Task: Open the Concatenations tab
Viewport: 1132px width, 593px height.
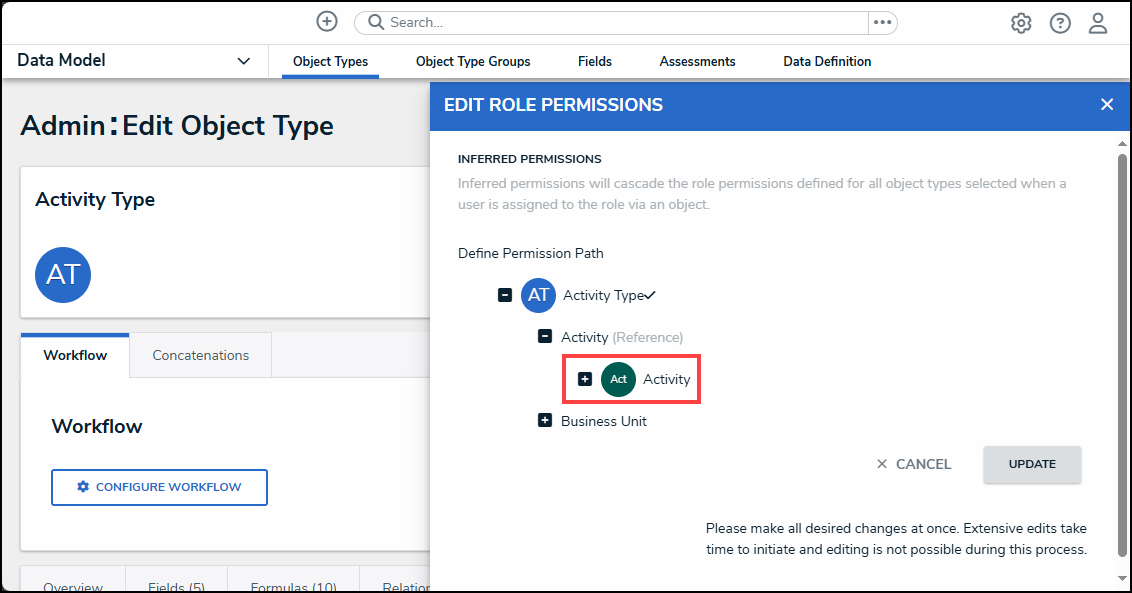Action: (200, 355)
